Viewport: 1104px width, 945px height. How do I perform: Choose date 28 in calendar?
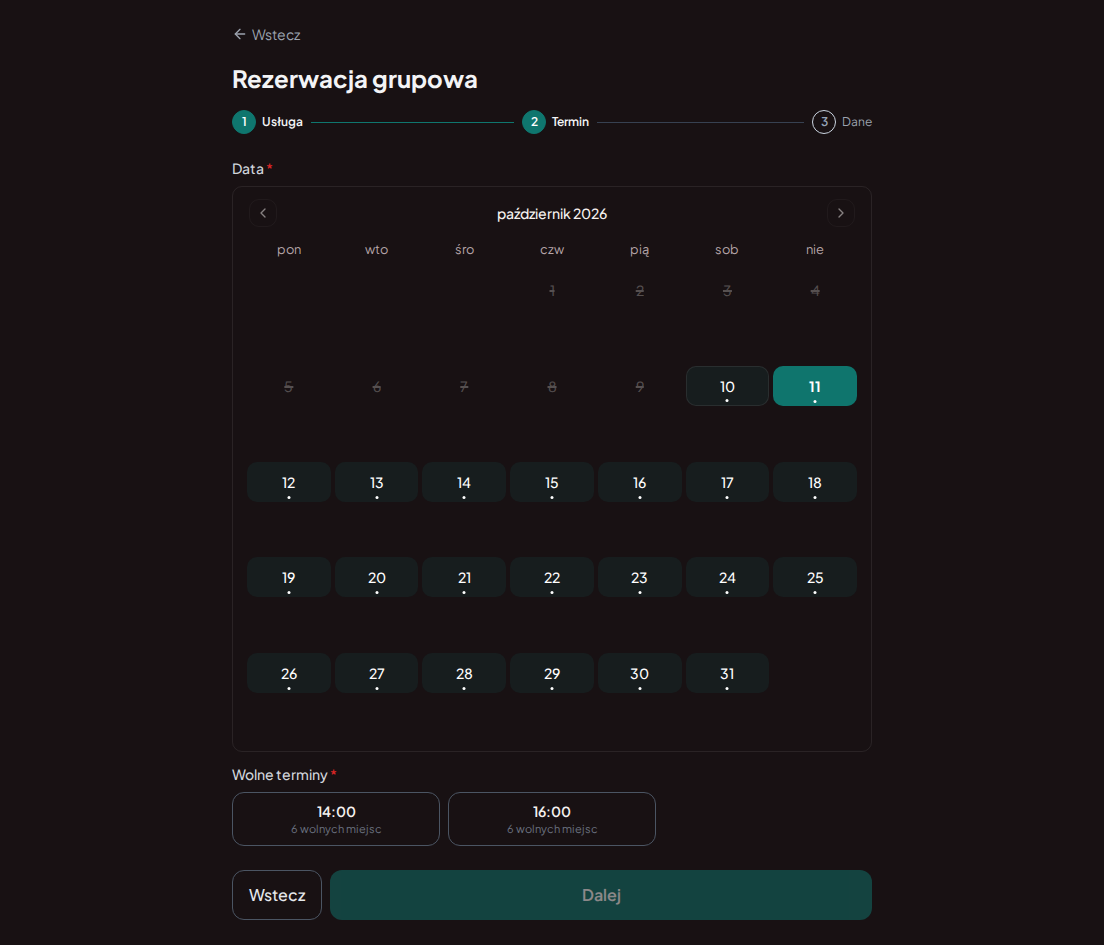(464, 673)
